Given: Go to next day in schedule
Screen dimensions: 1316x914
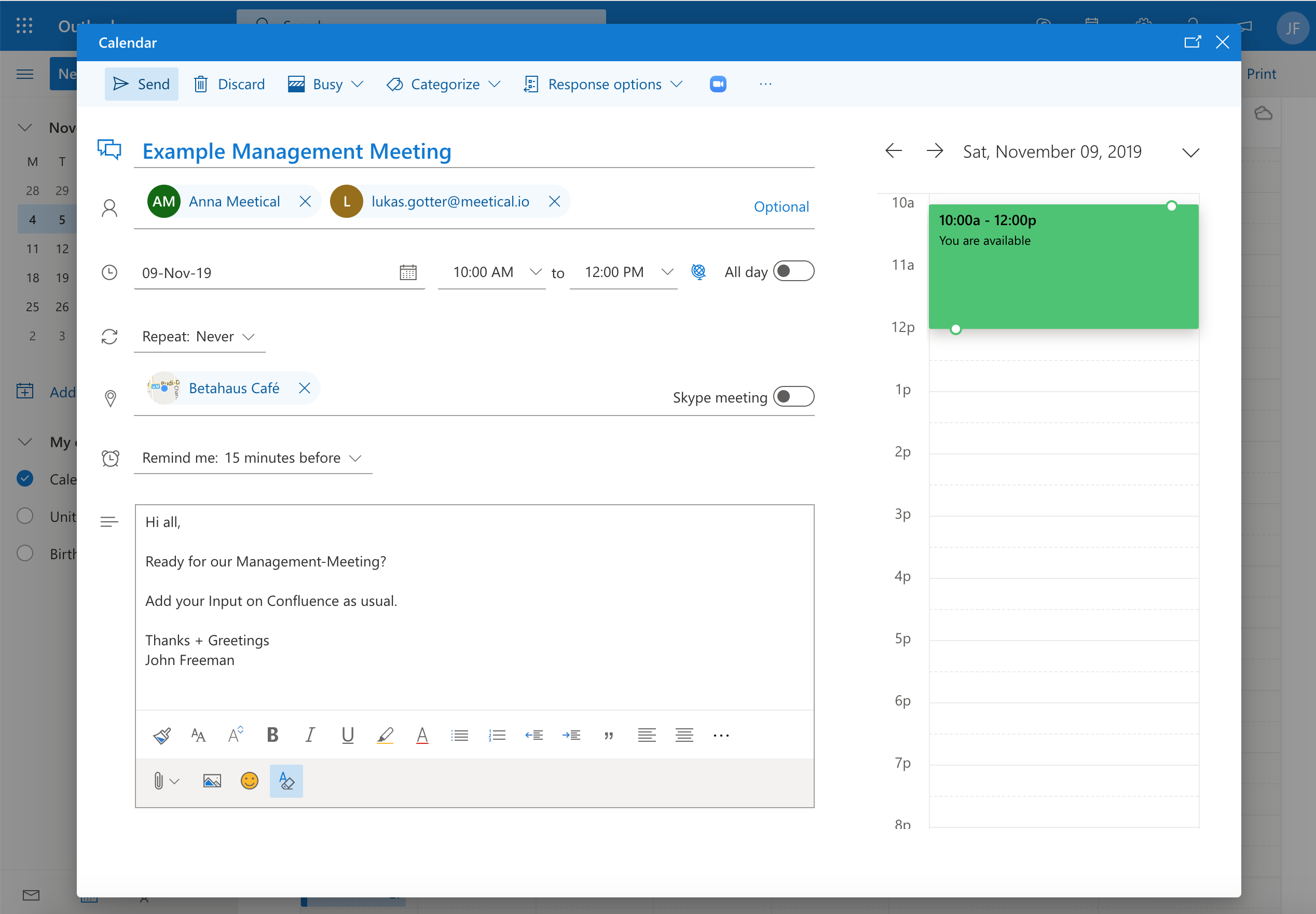Looking at the screenshot, I should tap(935, 151).
